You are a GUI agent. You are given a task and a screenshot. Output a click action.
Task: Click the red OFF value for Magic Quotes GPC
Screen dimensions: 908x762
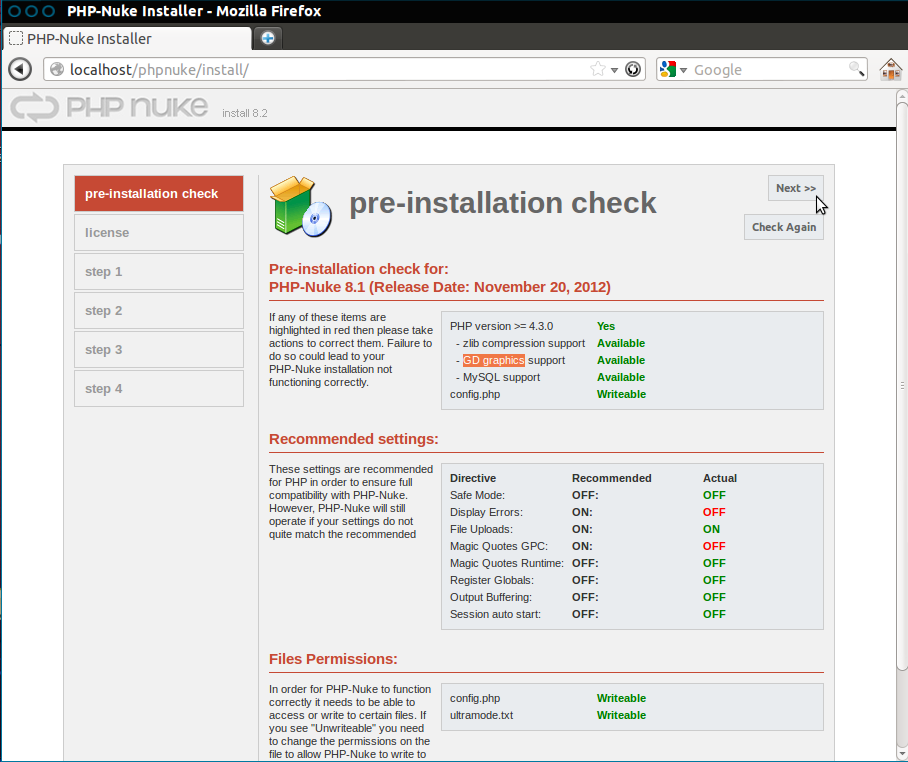click(714, 546)
